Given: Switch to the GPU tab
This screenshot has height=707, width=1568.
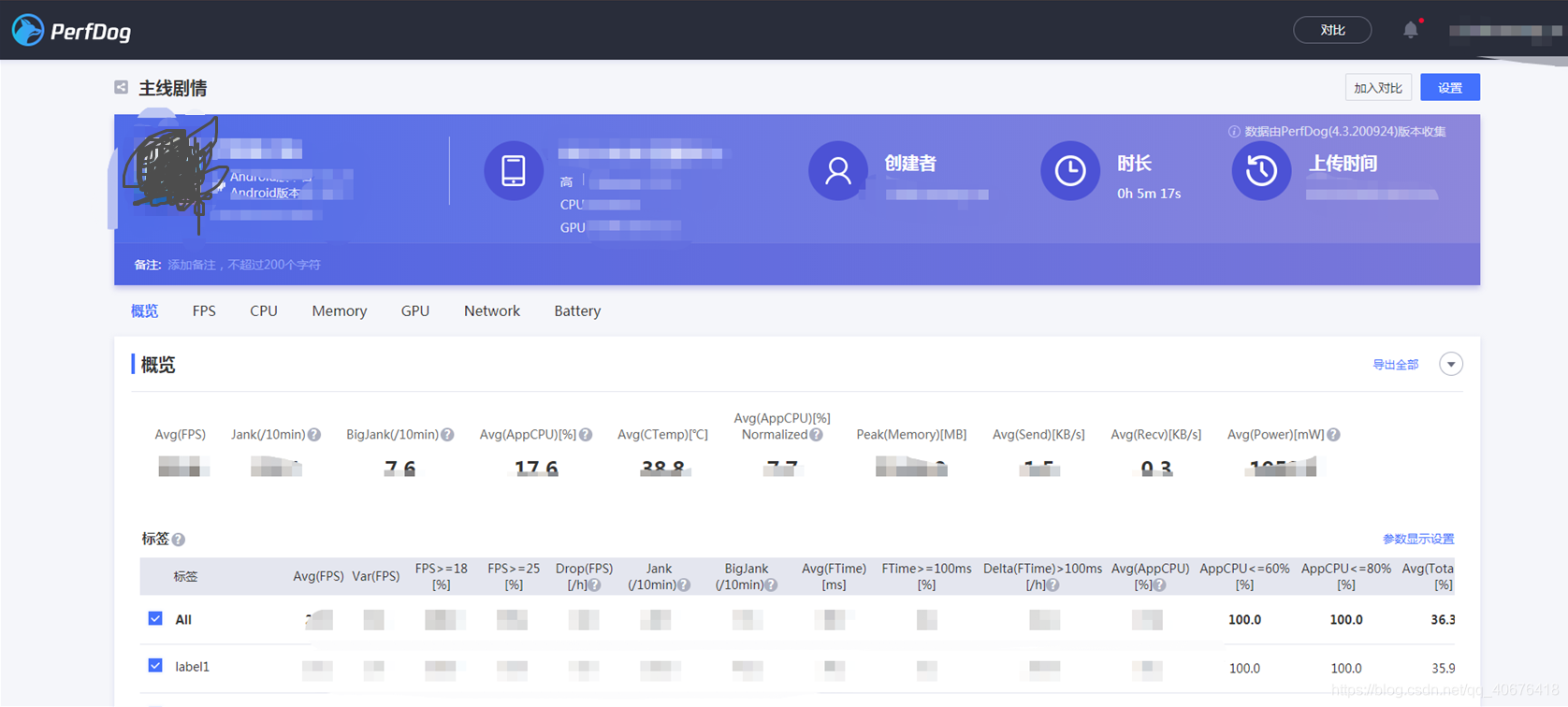Looking at the screenshot, I should pos(415,310).
